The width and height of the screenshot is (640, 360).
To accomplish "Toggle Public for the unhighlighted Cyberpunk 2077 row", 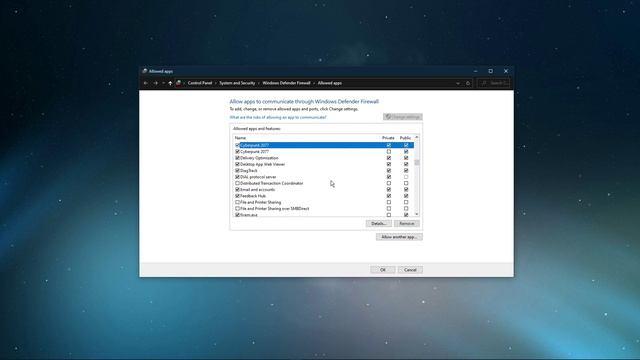I will 406,151.
